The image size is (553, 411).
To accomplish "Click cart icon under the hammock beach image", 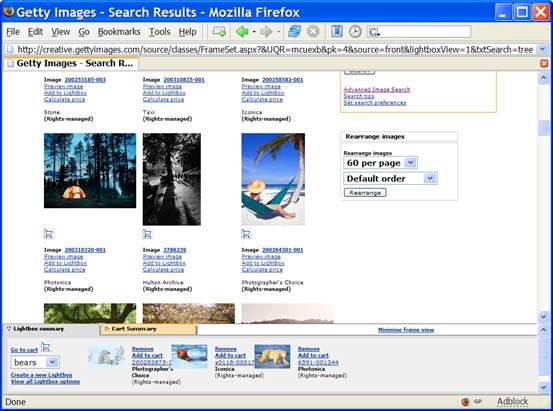I will (x=246, y=234).
